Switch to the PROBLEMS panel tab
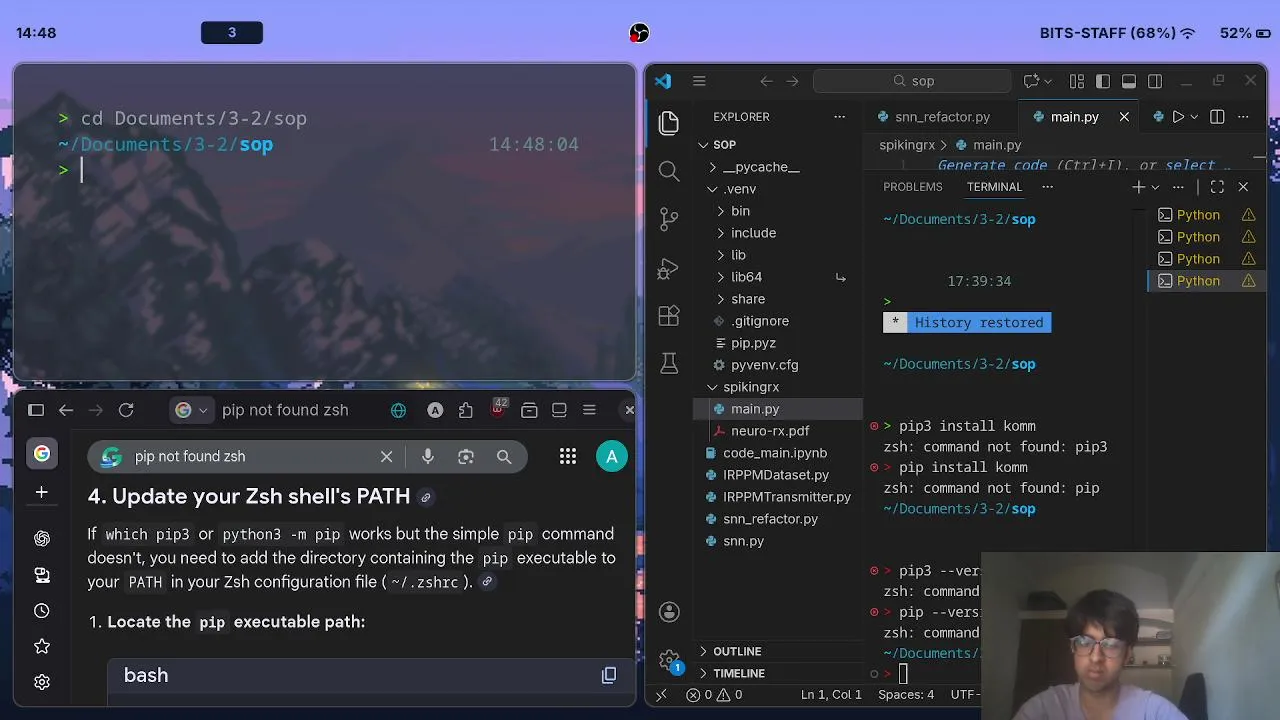The image size is (1280, 720). 913,187
